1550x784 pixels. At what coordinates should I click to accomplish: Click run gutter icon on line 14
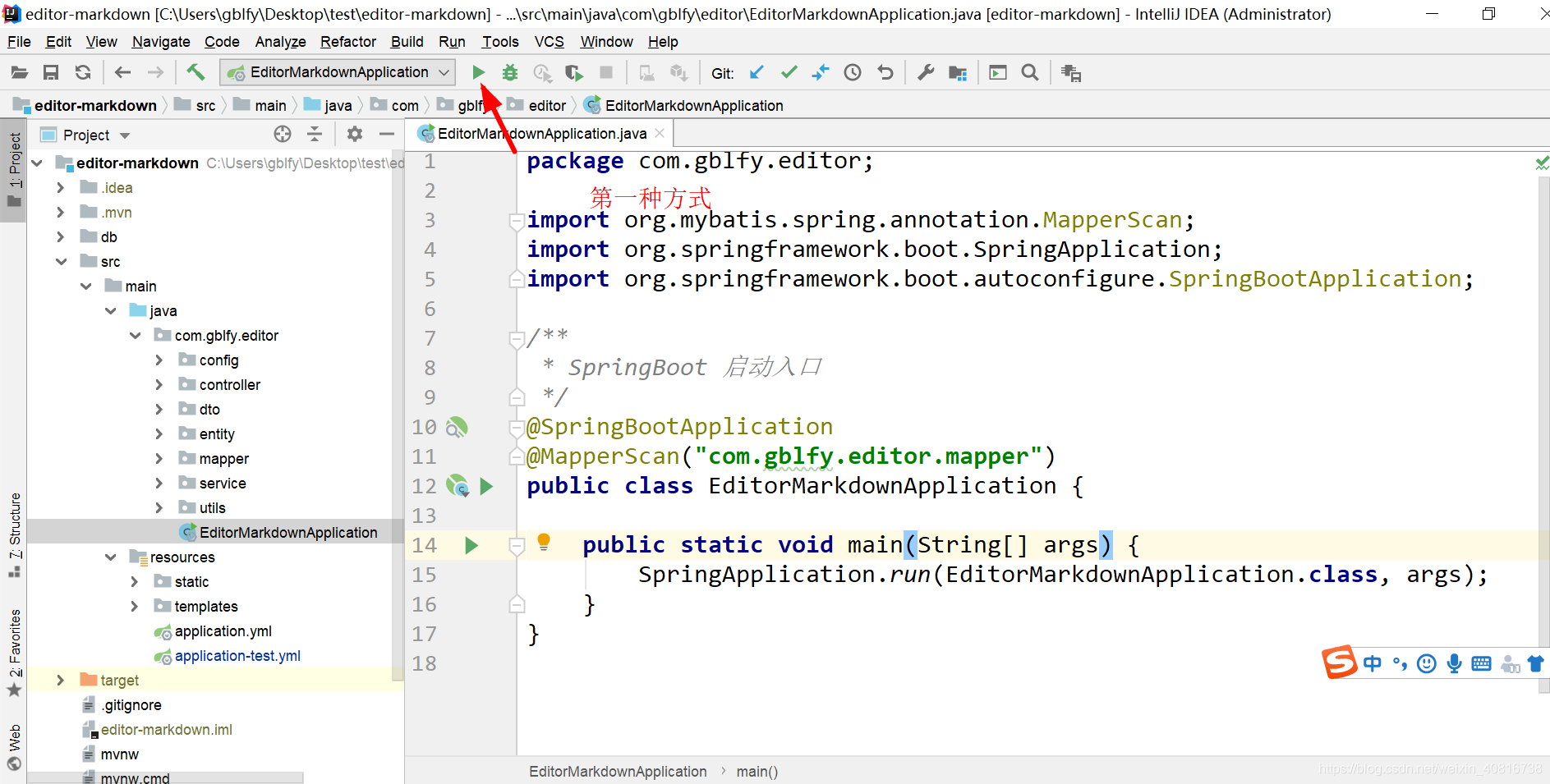[x=471, y=545]
